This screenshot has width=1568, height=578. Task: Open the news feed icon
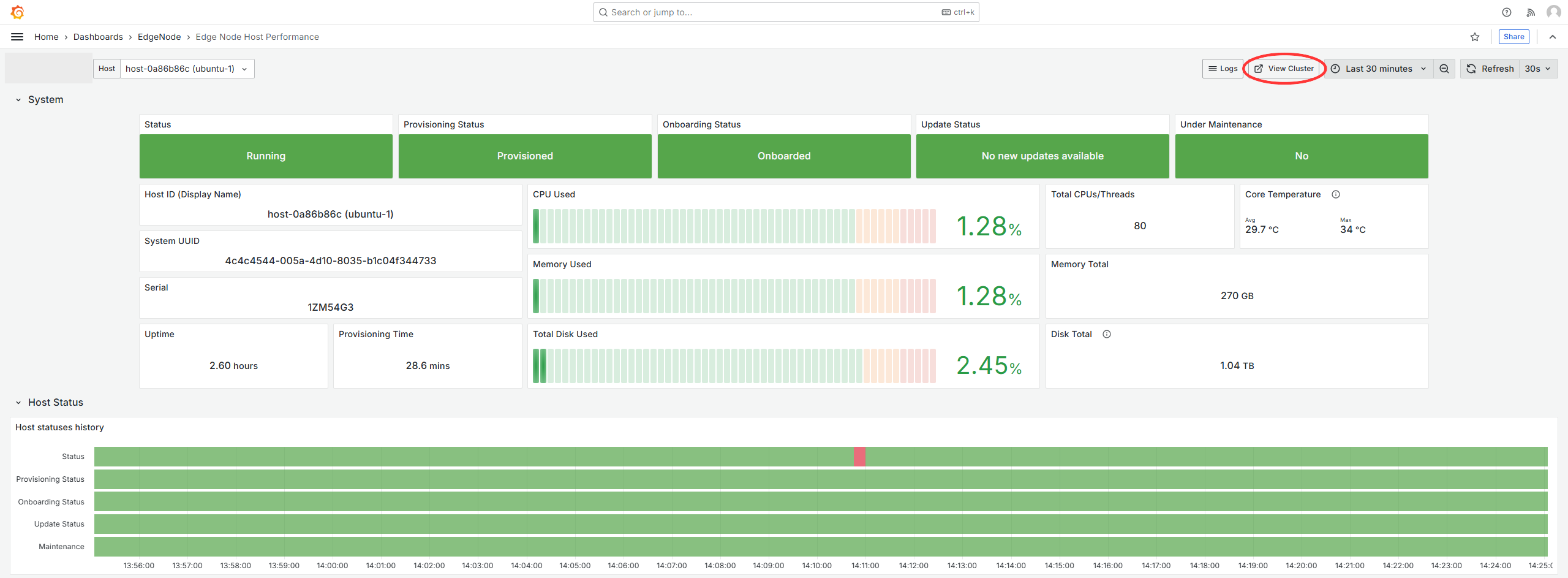[1531, 12]
